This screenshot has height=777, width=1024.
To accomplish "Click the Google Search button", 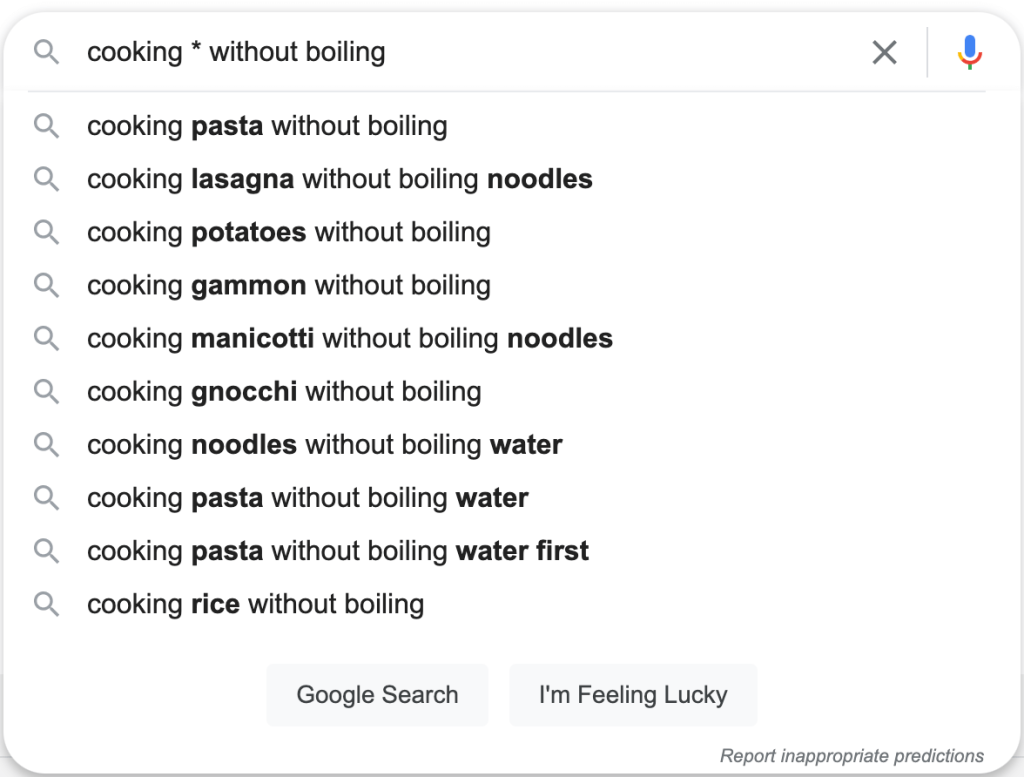I will click(377, 695).
